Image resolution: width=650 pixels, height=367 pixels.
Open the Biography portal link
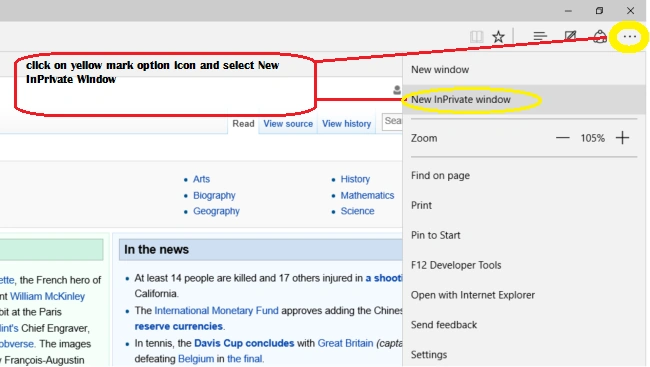click(214, 195)
